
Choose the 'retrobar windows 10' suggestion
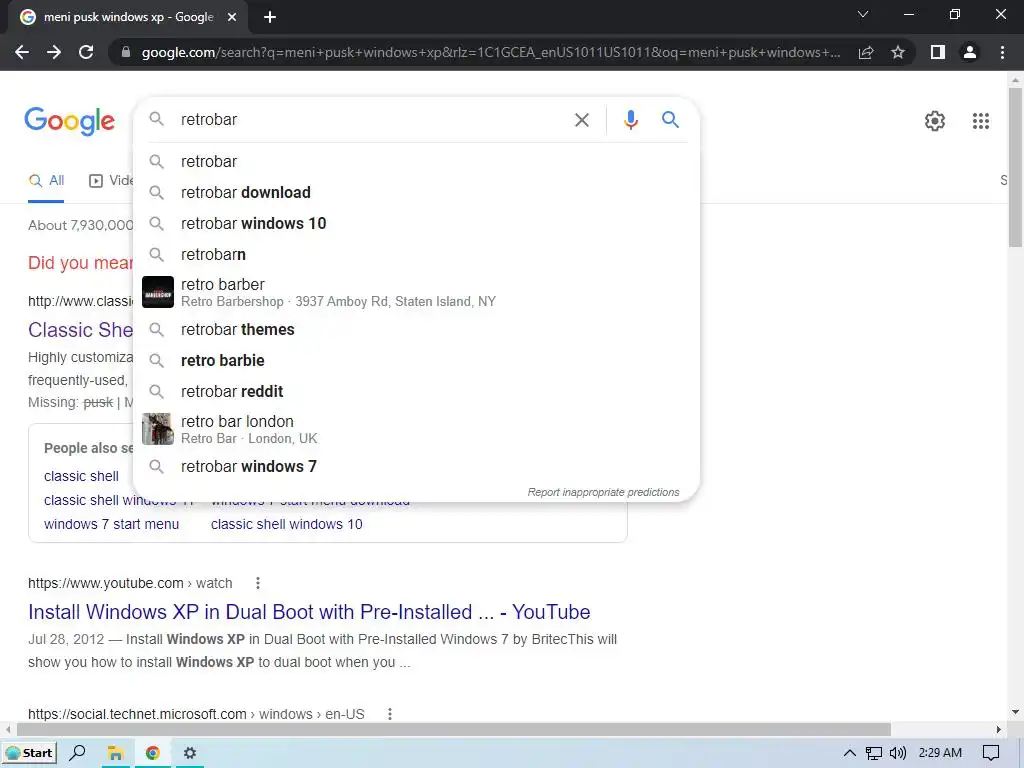click(x=416, y=223)
